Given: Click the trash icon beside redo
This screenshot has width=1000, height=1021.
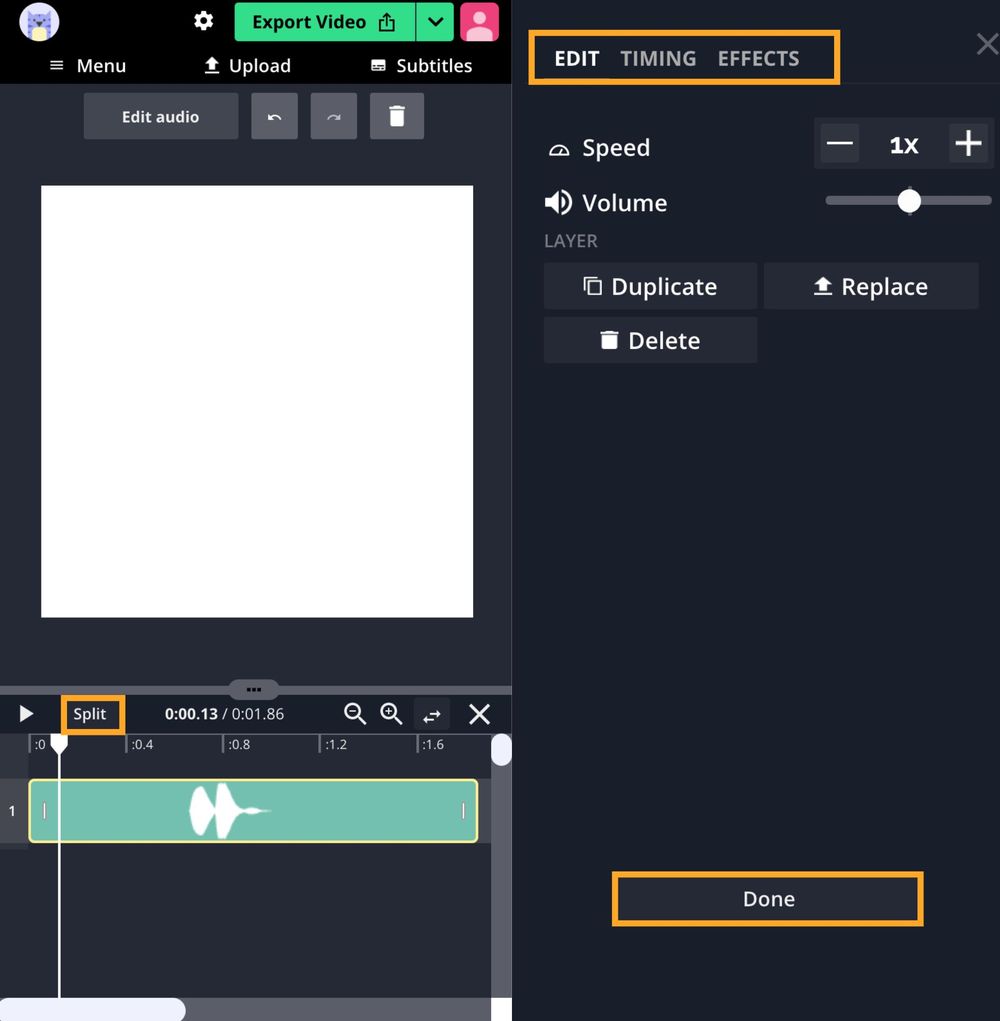Looking at the screenshot, I should [x=397, y=117].
